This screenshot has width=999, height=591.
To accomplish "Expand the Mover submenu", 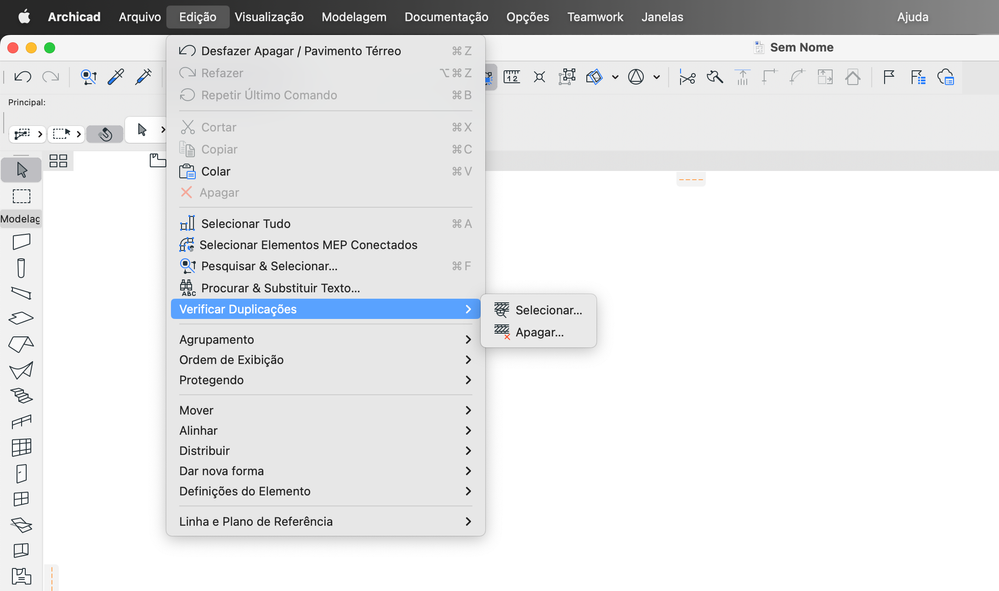I will coord(326,411).
